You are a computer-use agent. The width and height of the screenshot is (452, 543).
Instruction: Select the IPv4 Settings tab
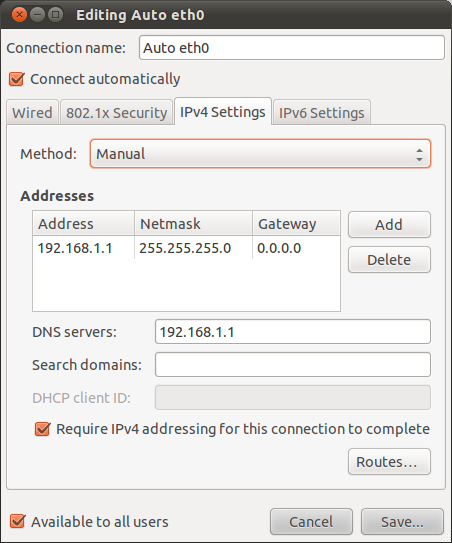coord(223,112)
